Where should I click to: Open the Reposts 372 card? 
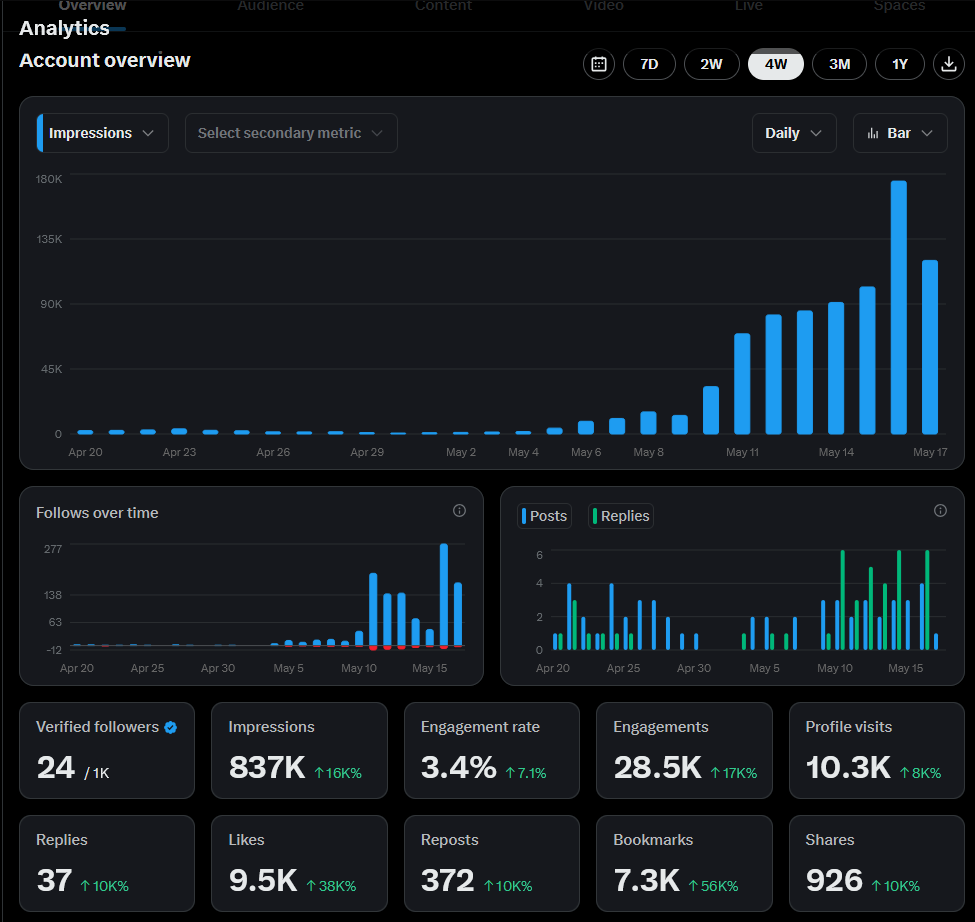[492, 864]
